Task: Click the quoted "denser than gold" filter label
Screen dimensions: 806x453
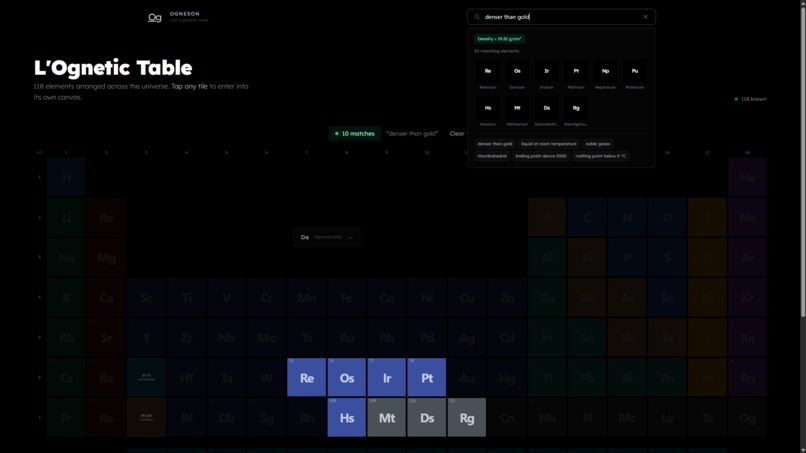Action: click(412, 134)
